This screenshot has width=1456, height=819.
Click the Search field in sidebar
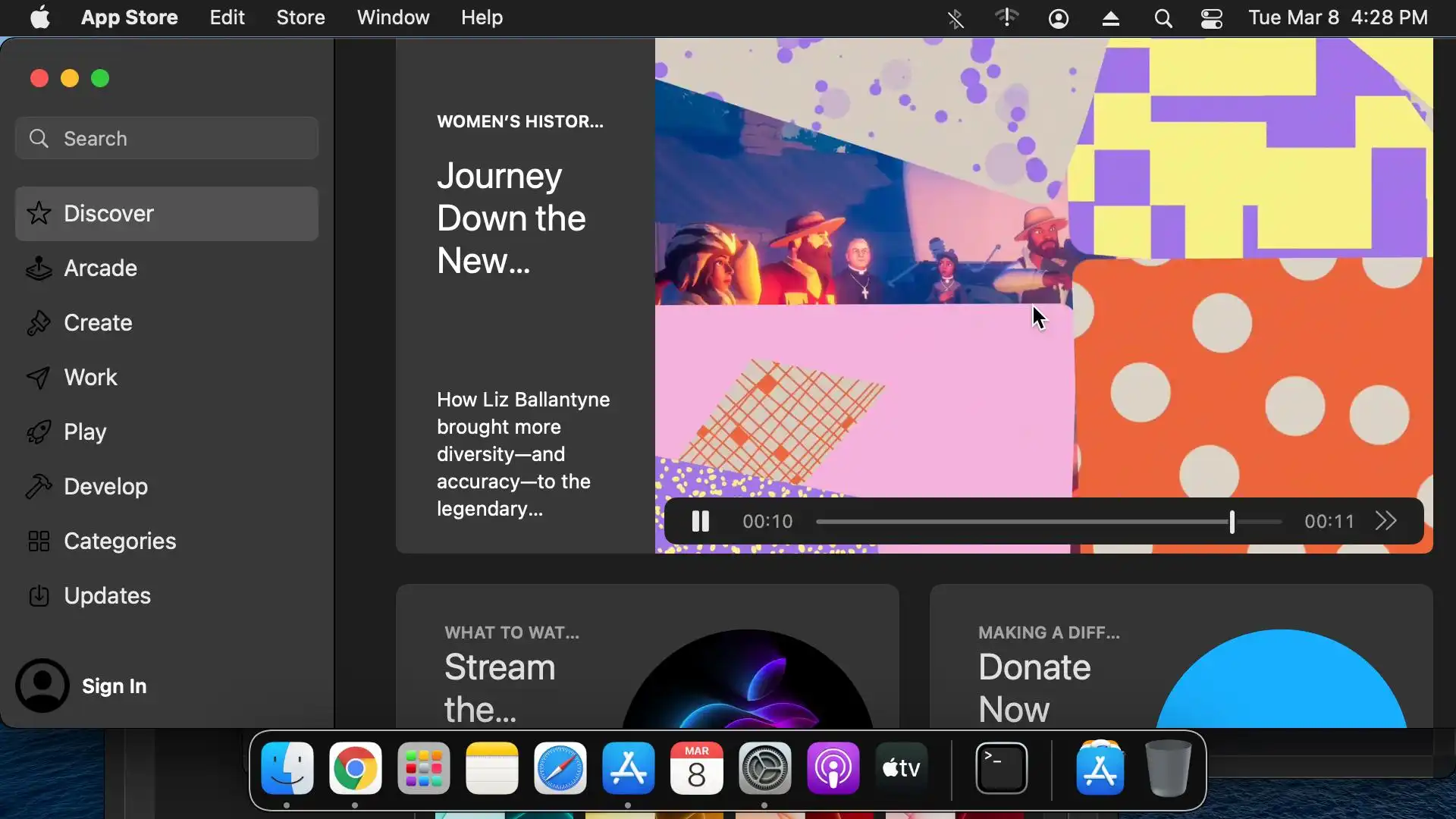tap(167, 139)
